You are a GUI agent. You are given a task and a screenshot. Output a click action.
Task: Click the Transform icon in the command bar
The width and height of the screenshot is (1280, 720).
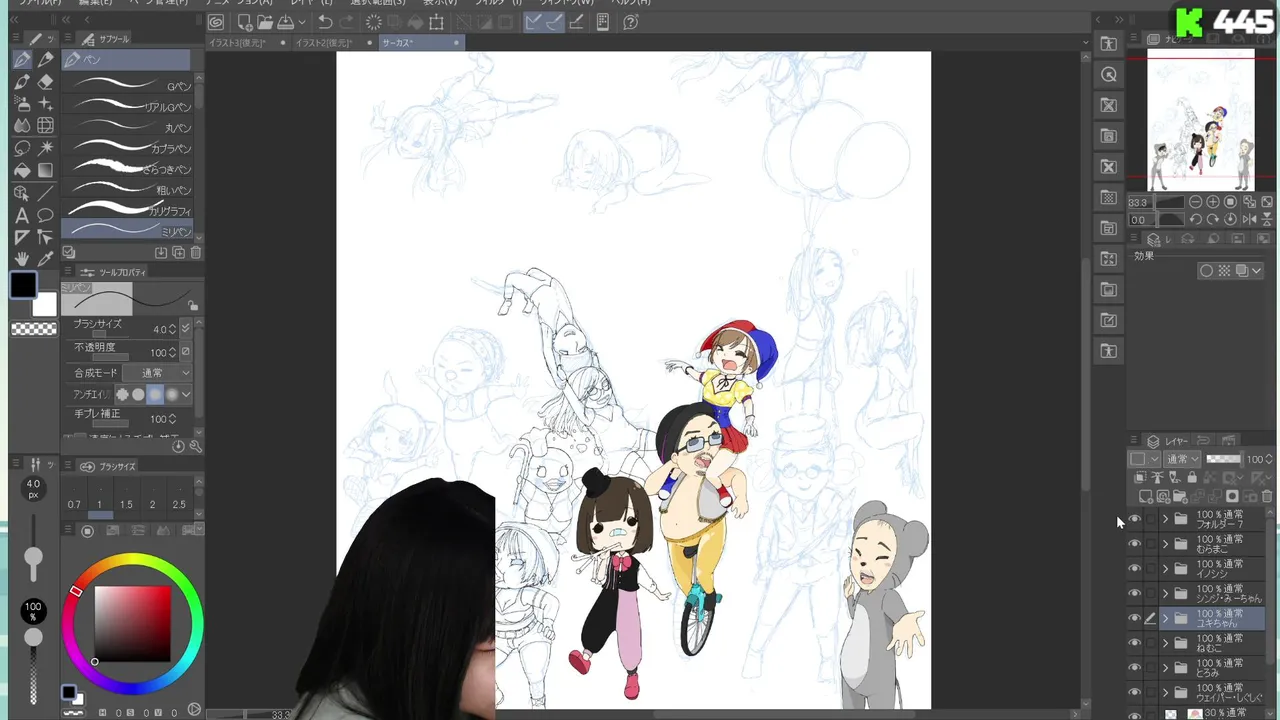coord(436,22)
